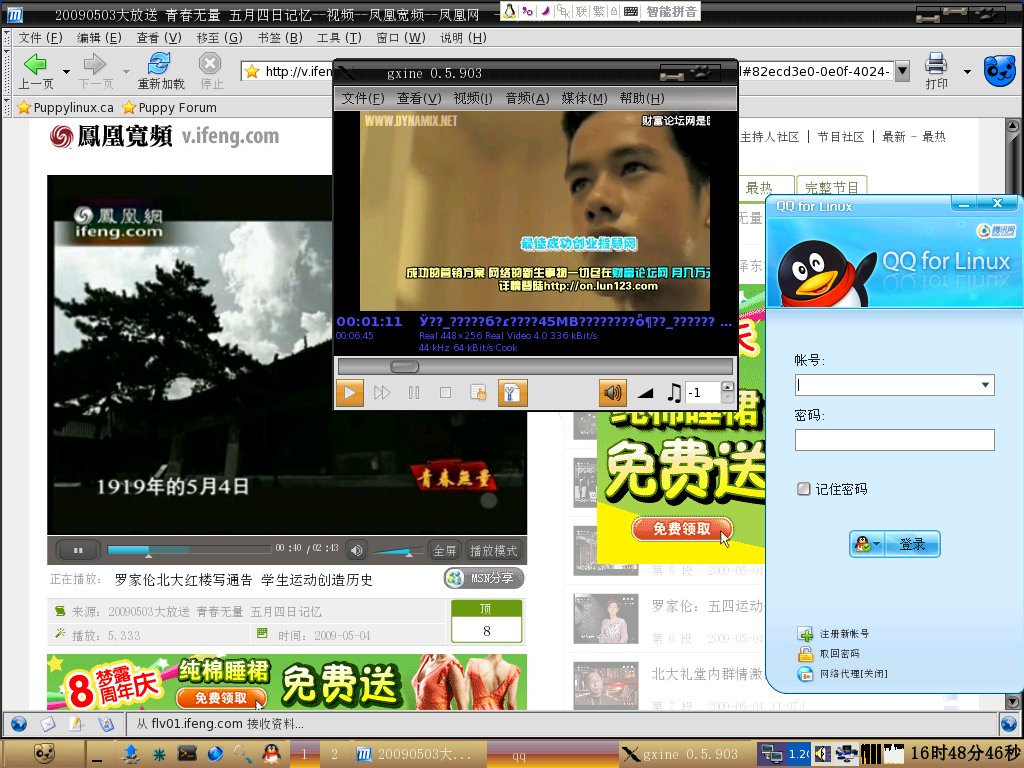
Task: Click gxine volume ramp icon
Action: (646, 393)
